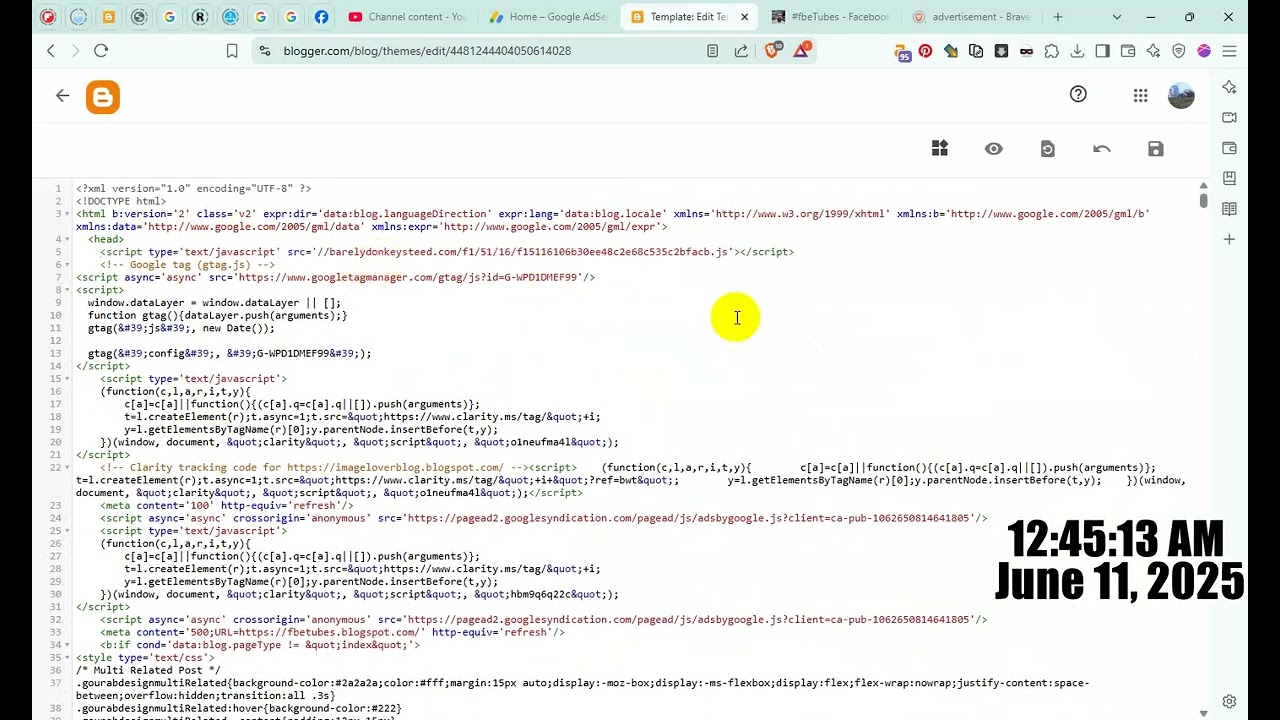Preview the theme with the eye icon
This screenshot has width=1280, height=720.
click(x=993, y=148)
